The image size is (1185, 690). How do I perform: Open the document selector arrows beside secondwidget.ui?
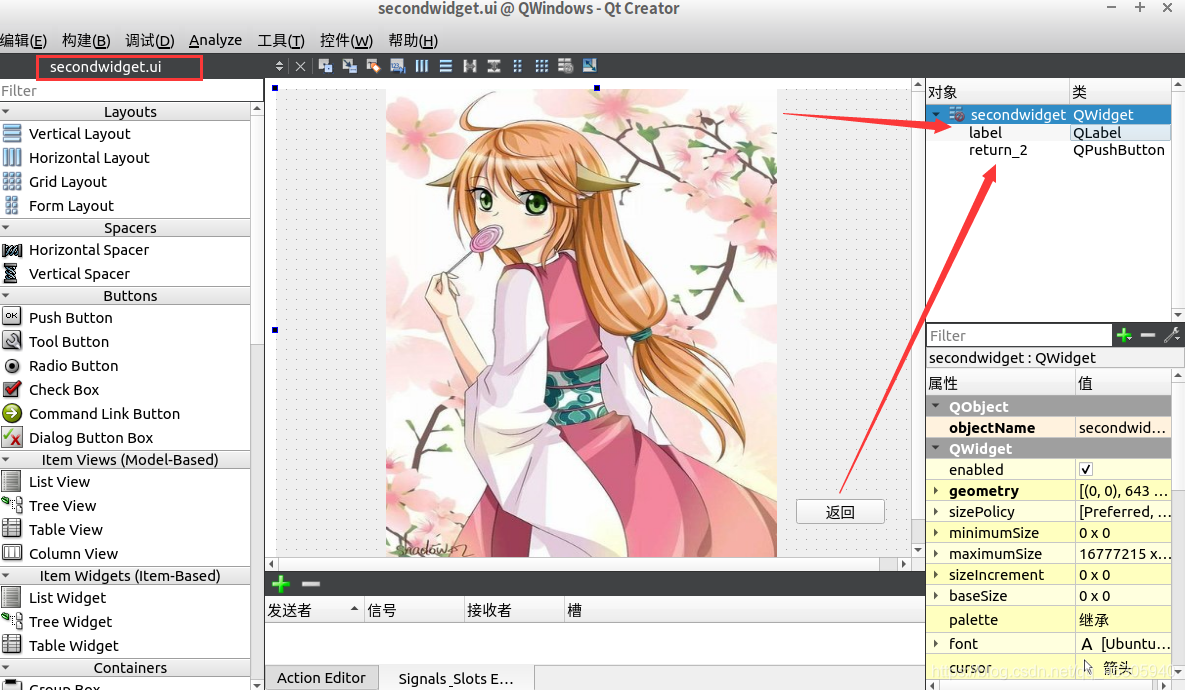279,67
